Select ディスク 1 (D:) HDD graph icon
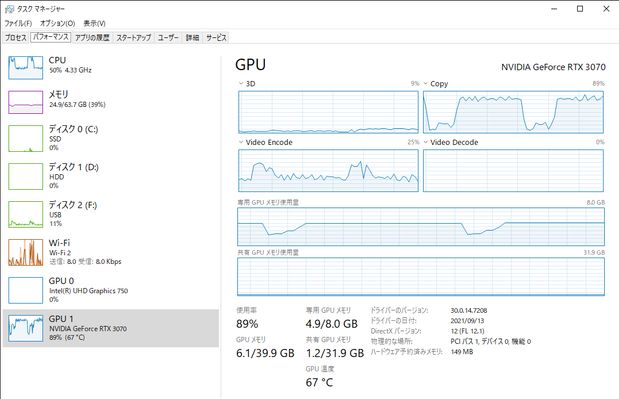This screenshot has height=399, width=619. 26,176
